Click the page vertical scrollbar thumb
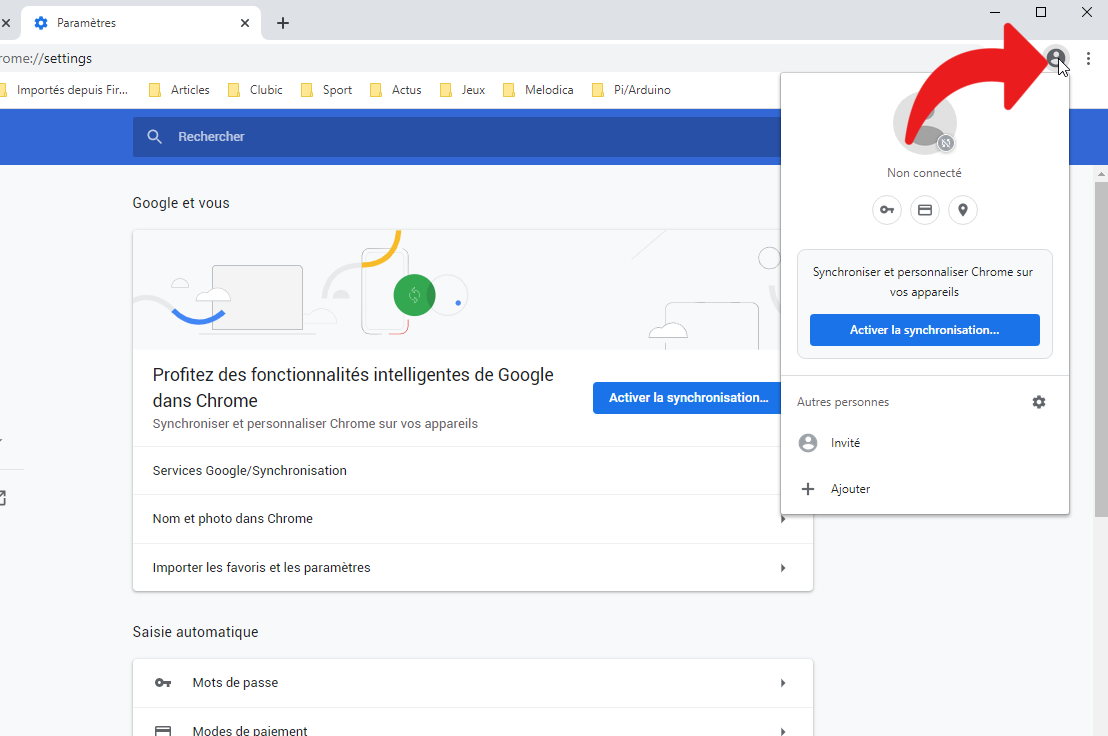 (1101, 349)
